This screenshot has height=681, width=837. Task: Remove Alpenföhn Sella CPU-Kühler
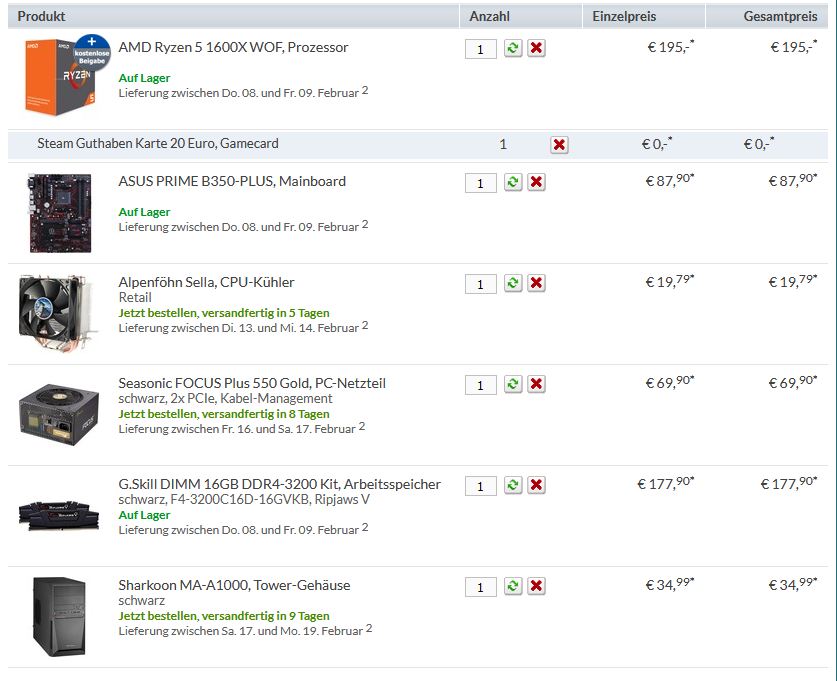[x=536, y=283]
